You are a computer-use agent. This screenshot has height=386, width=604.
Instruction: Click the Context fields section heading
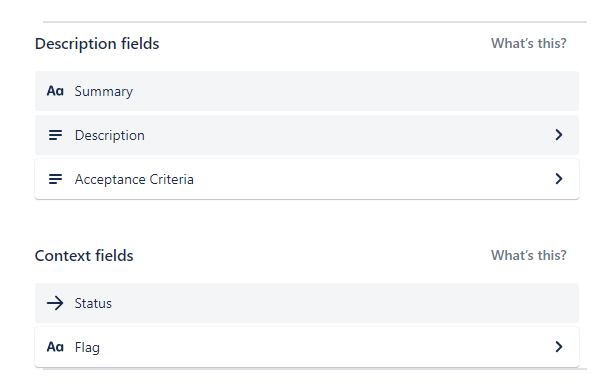84,256
